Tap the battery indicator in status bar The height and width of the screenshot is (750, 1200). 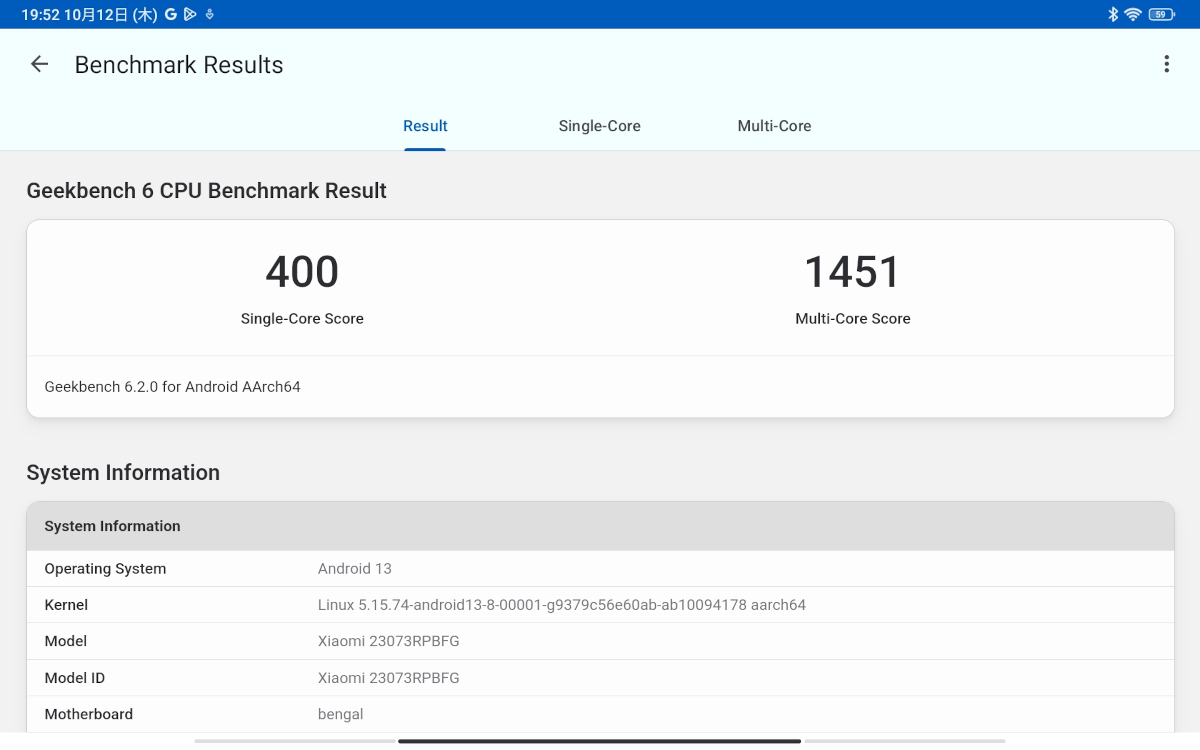click(1162, 14)
